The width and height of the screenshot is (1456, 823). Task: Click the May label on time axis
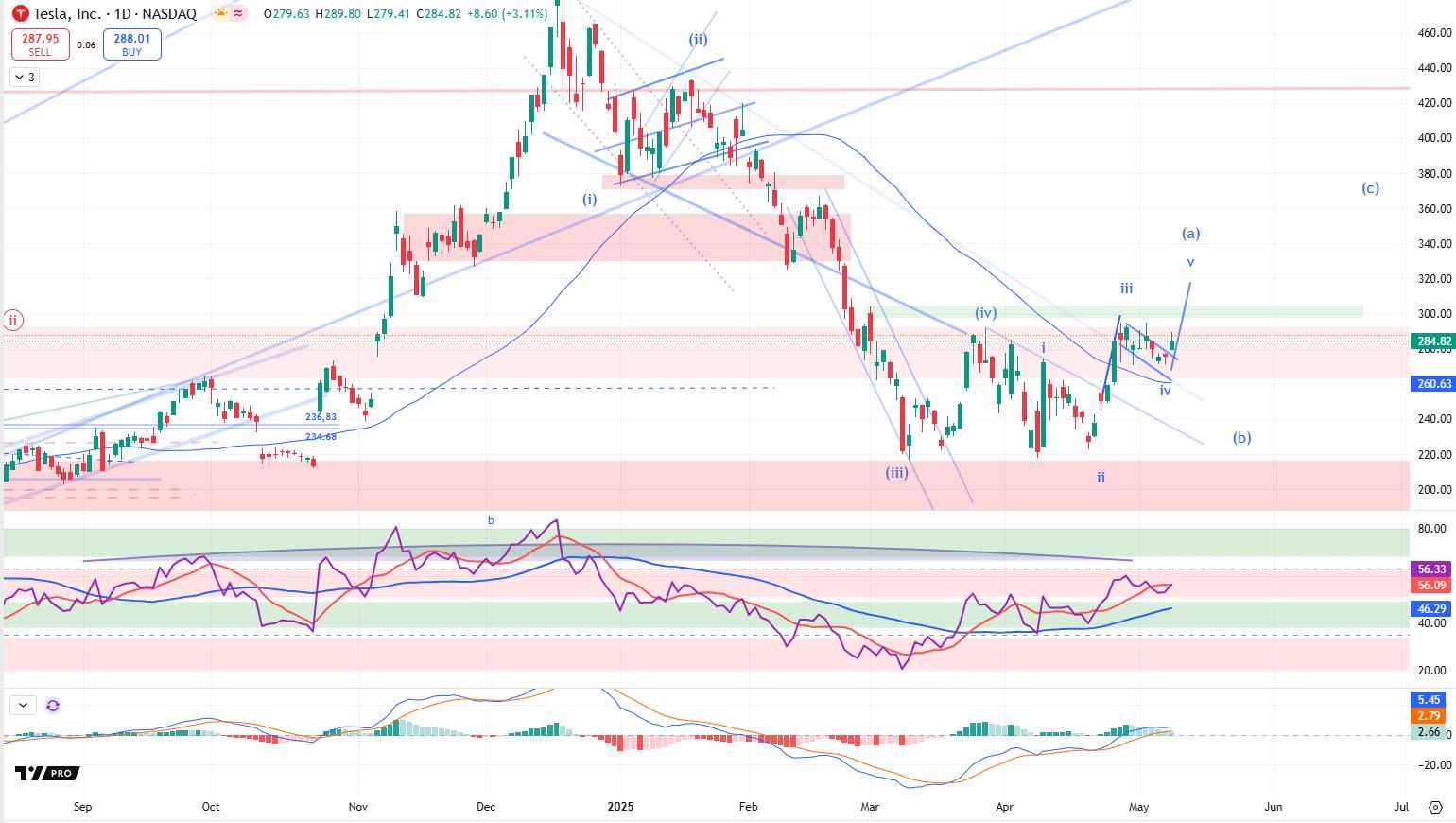click(1138, 807)
